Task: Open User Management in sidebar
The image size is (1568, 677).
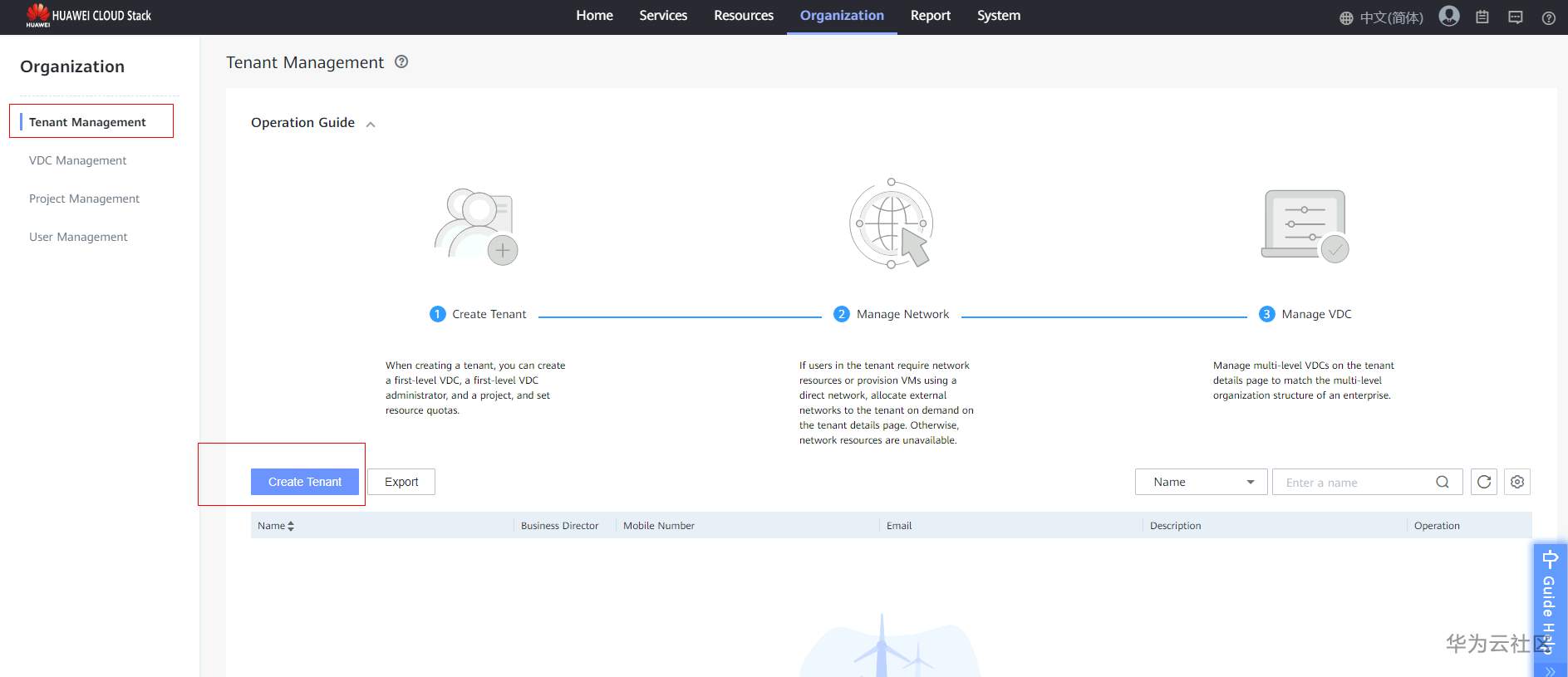Action: tap(79, 237)
